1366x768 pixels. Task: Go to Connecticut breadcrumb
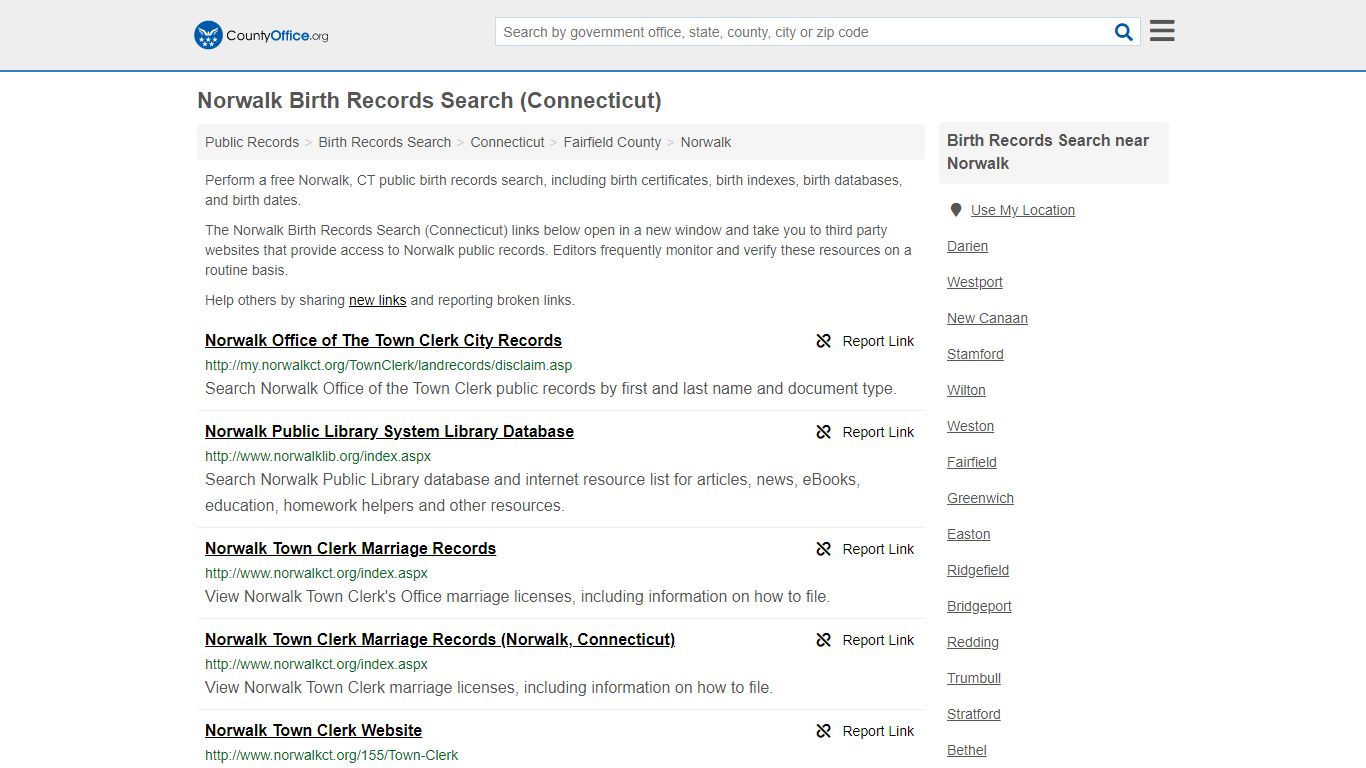pyautogui.click(x=507, y=142)
